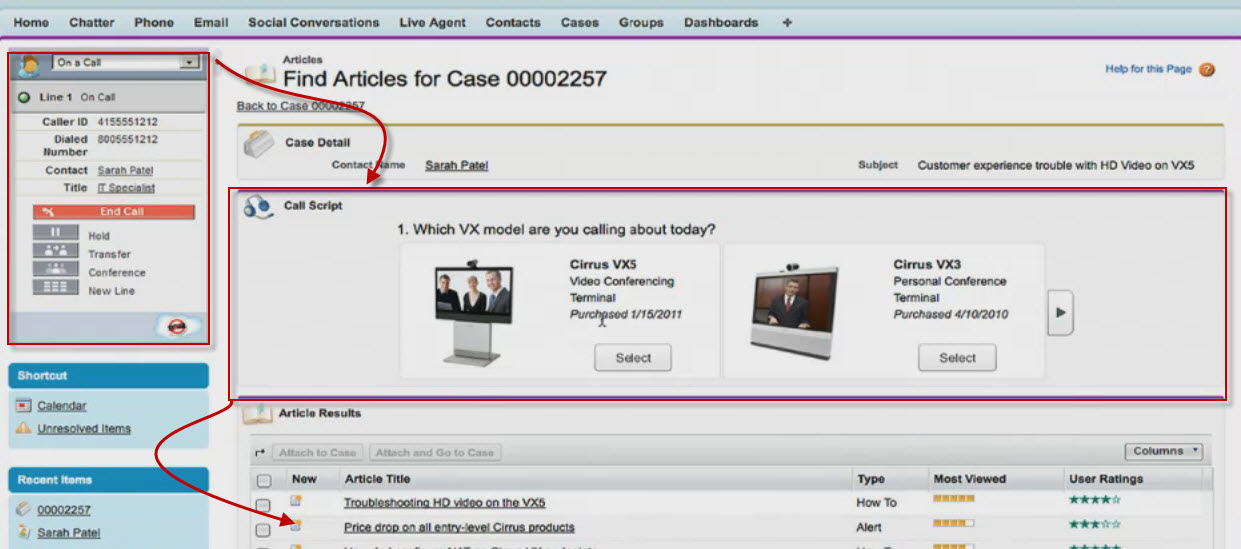
Task: Click the Transfer call icon
Action: tap(55, 250)
